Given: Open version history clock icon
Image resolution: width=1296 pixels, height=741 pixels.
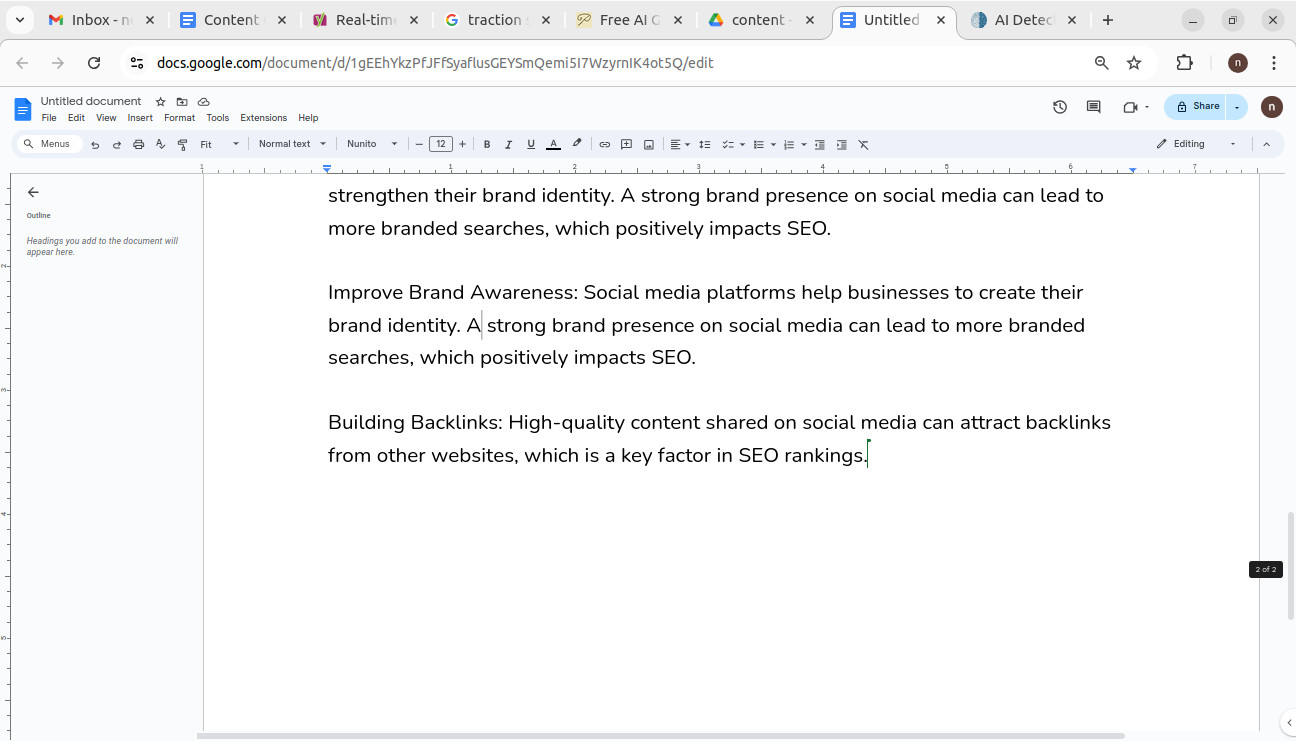Looking at the screenshot, I should point(1060,107).
